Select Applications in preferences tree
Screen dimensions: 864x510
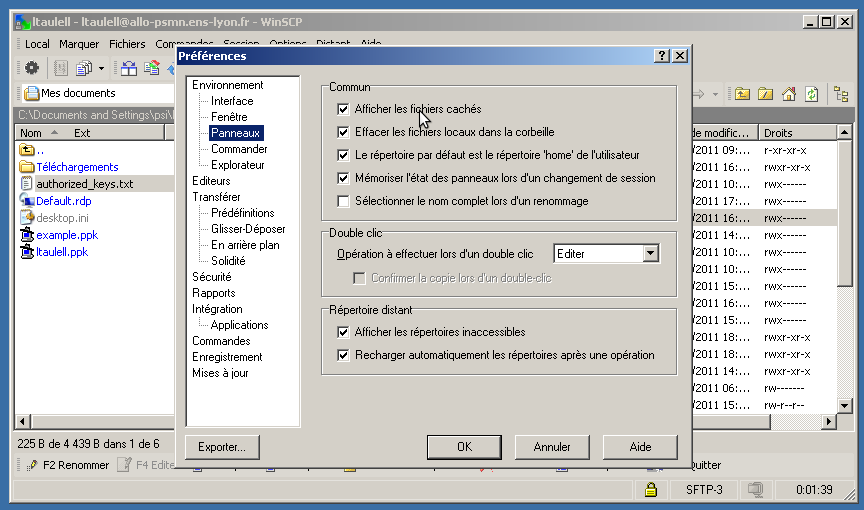[x=240, y=325]
